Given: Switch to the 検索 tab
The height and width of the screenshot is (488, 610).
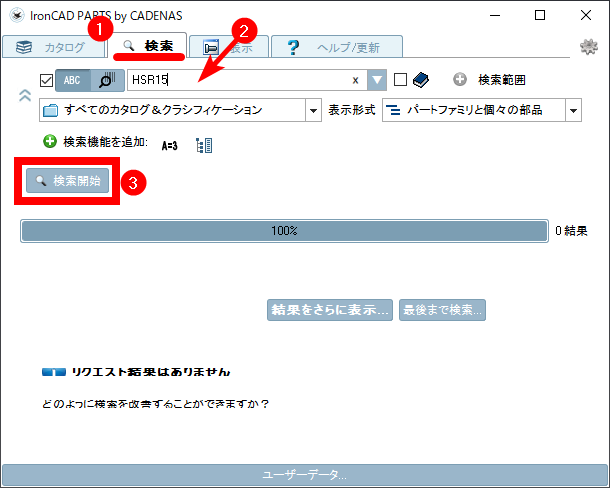Looking at the screenshot, I should [x=148, y=46].
